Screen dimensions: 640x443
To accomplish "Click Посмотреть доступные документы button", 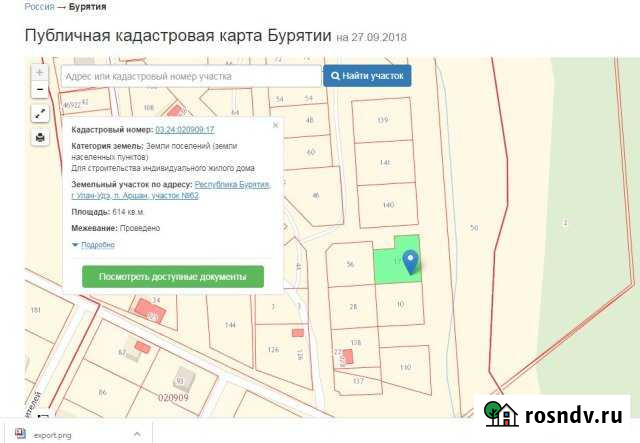I will pos(173,277).
